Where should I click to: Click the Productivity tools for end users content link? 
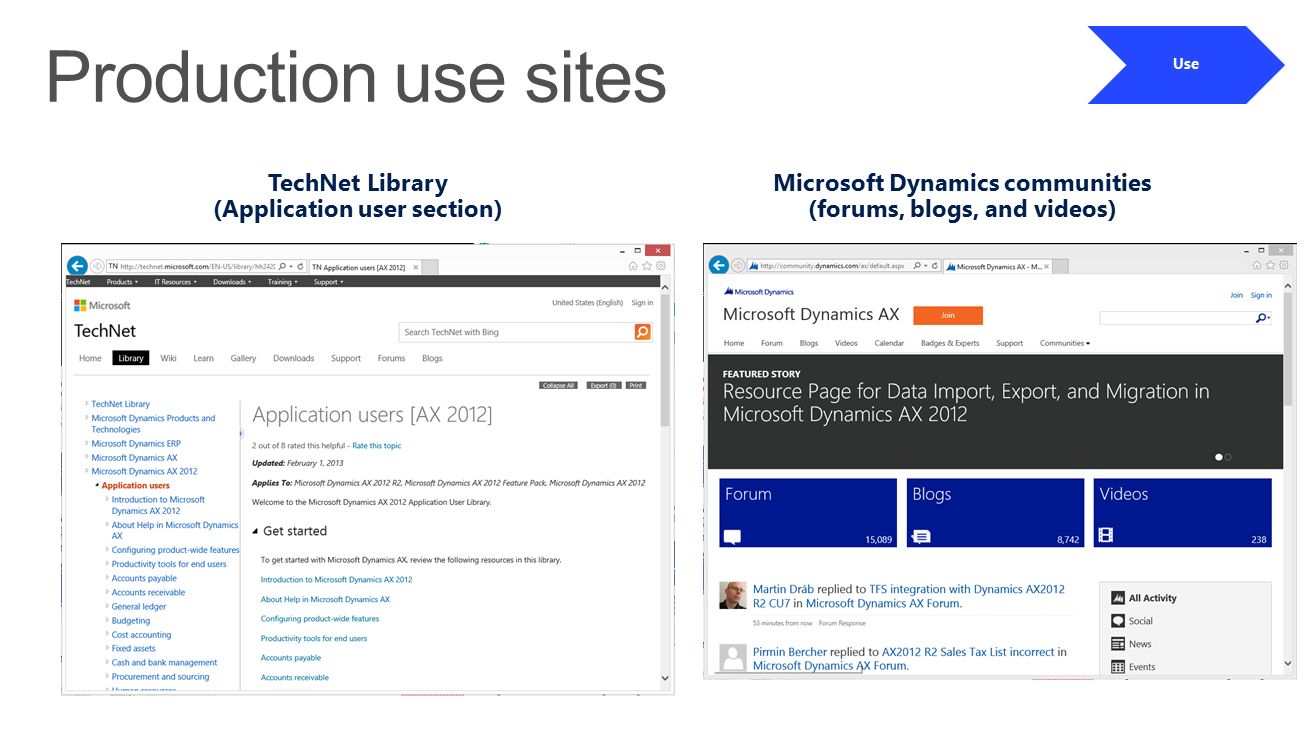pos(314,638)
